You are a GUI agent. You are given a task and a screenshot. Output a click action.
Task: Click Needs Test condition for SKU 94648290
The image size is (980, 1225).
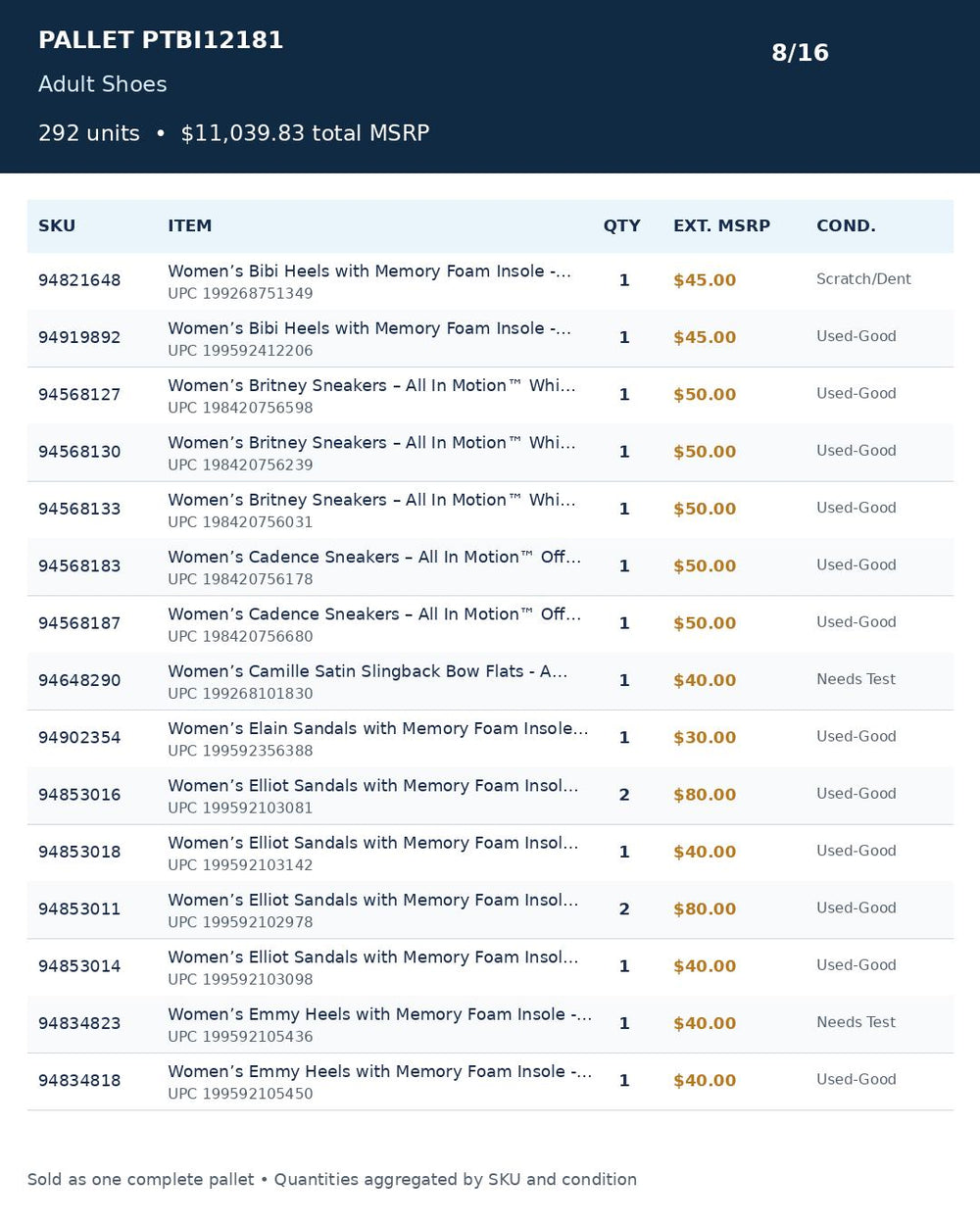tap(856, 679)
